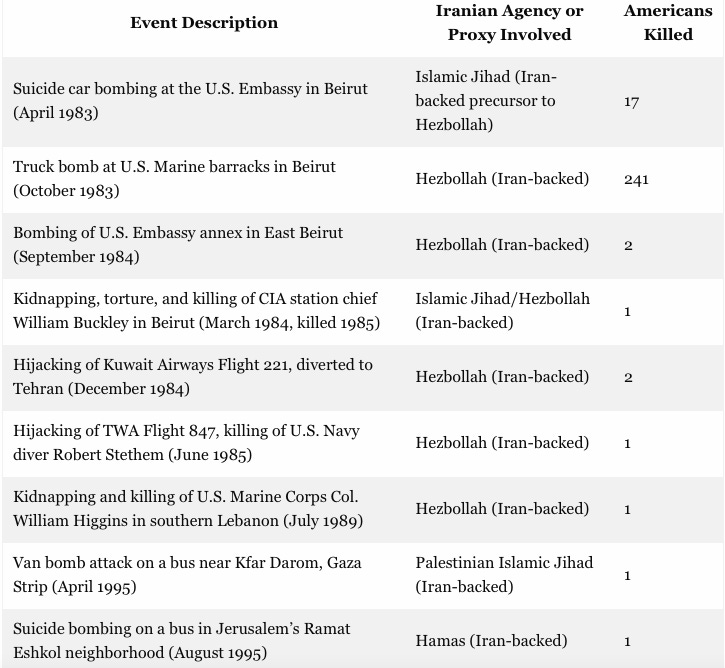Click the Ramat Eshkol bus bombing event text
Screen dimensions: 725x668
pyautogui.click(x=181, y=641)
